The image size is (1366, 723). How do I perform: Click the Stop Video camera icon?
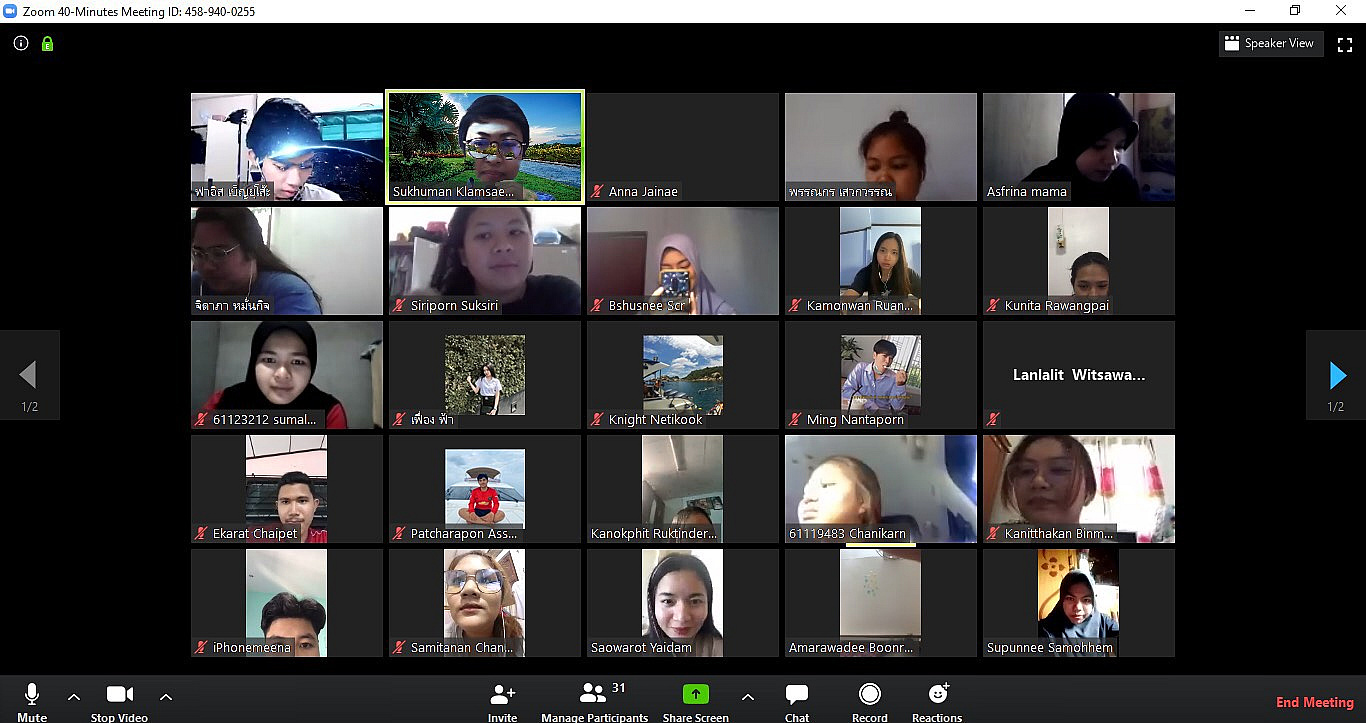pyautogui.click(x=119, y=695)
